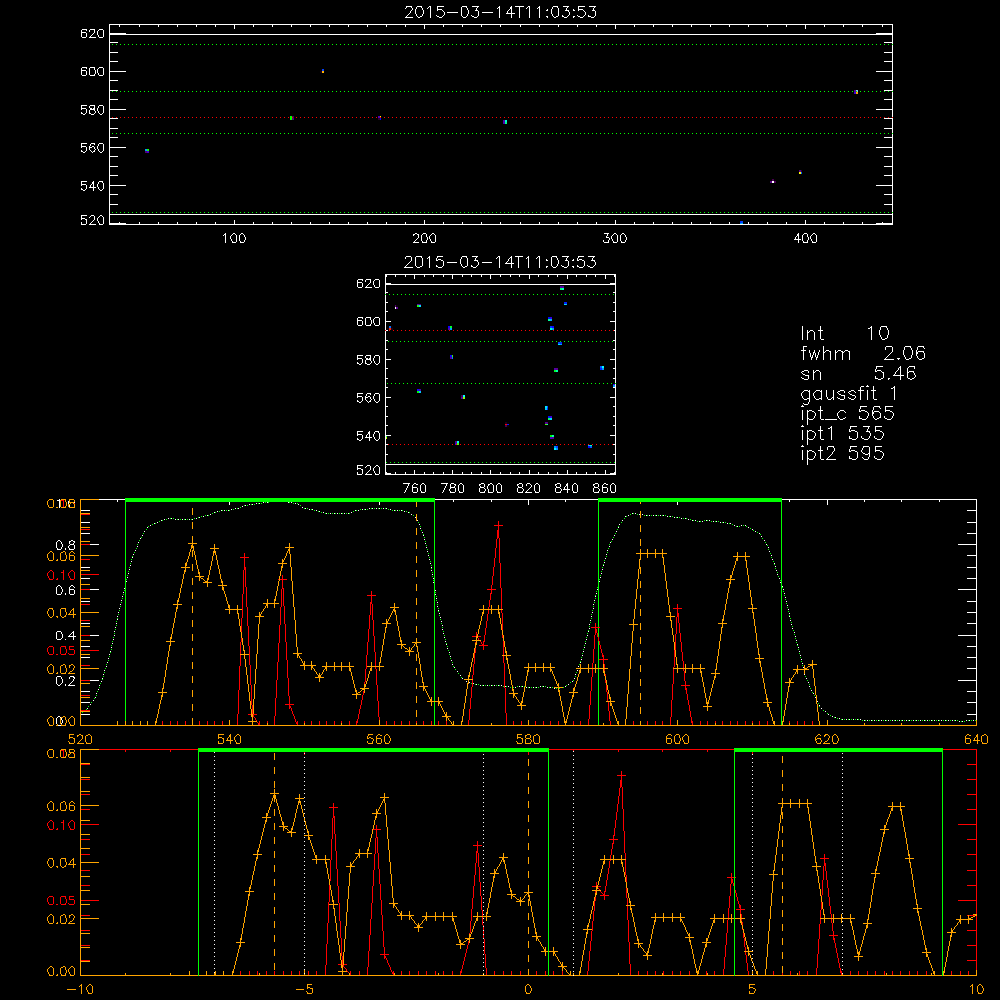Click x-axis label '860' of the middle plot
Viewport: 1000px width, 1000px height.
tap(605, 489)
